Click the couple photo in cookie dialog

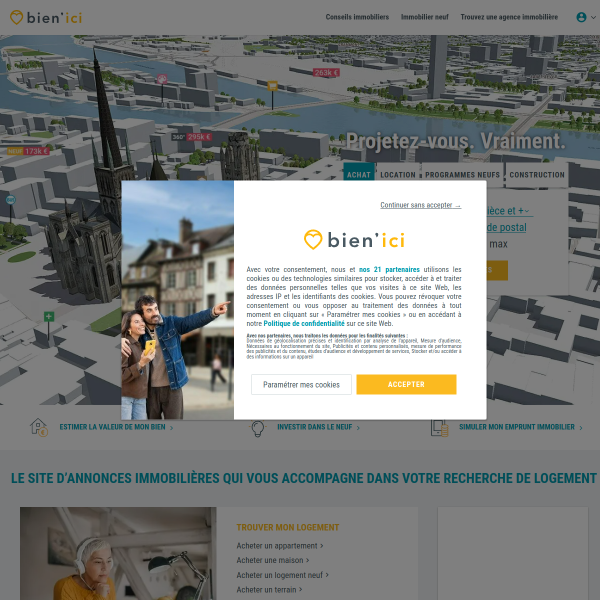point(178,300)
